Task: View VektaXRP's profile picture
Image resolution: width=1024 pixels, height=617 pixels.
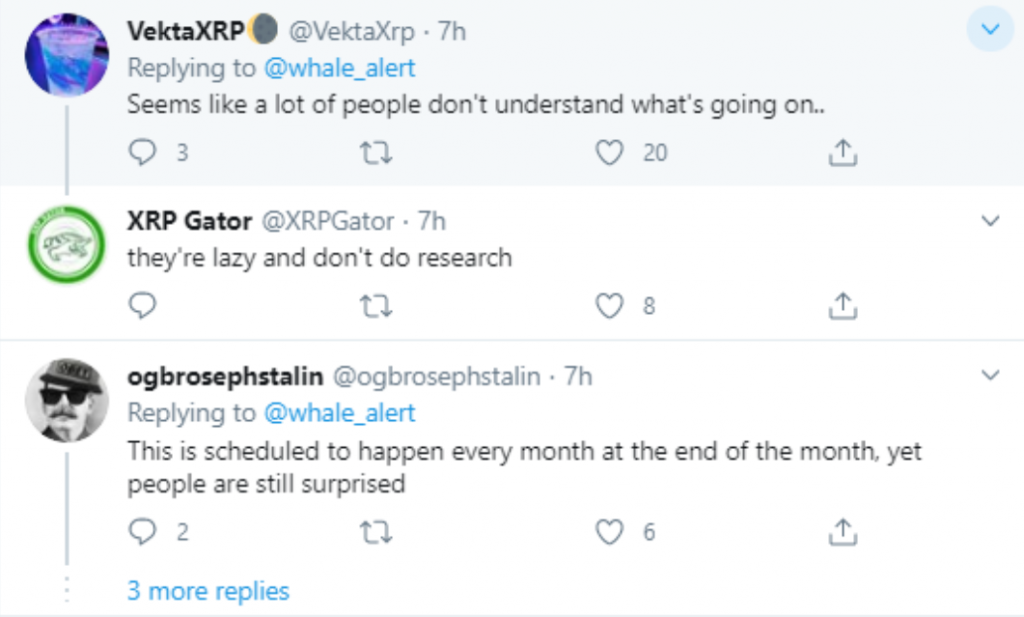Action: (x=67, y=55)
